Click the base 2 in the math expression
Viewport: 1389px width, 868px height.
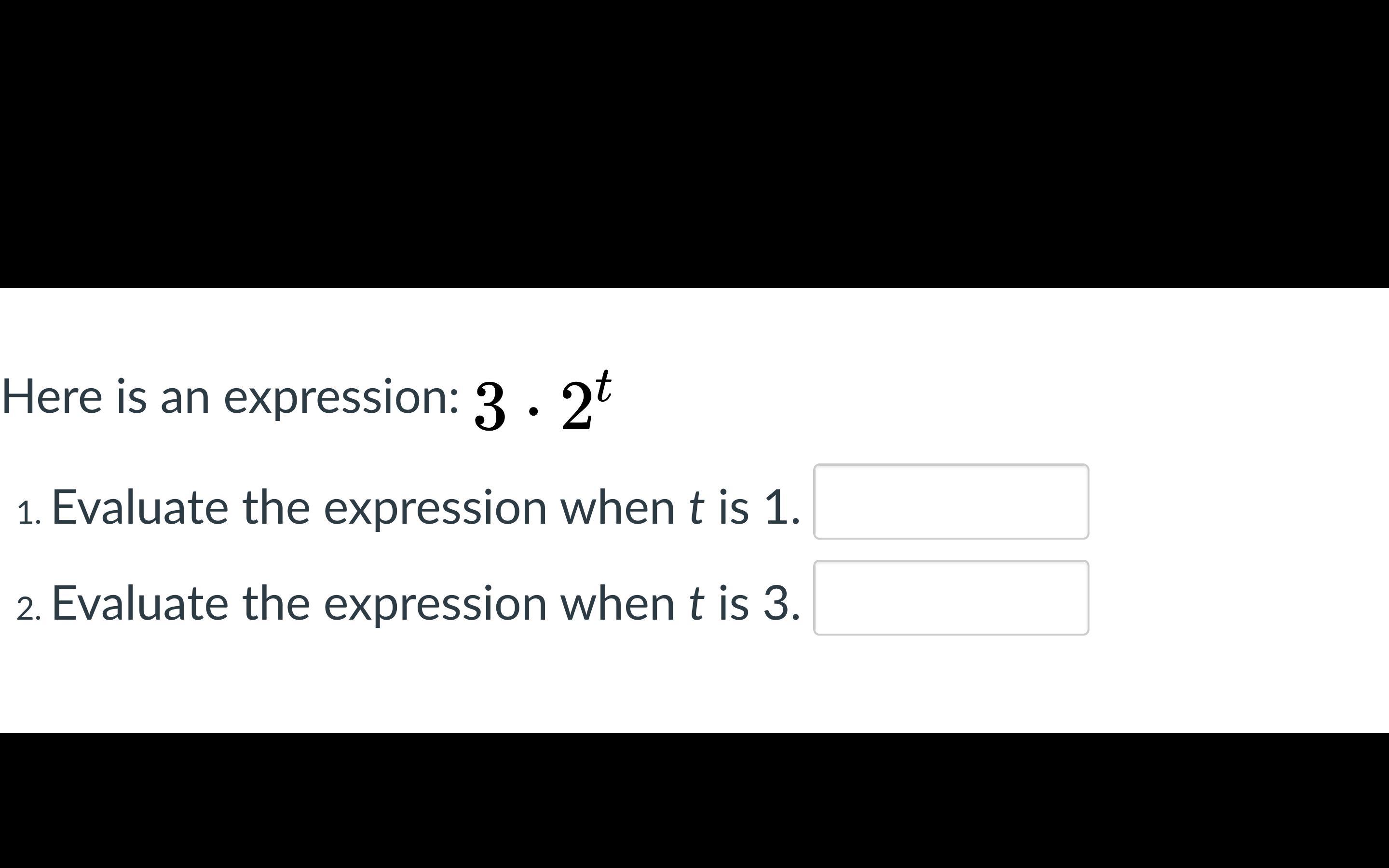[576, 406]
